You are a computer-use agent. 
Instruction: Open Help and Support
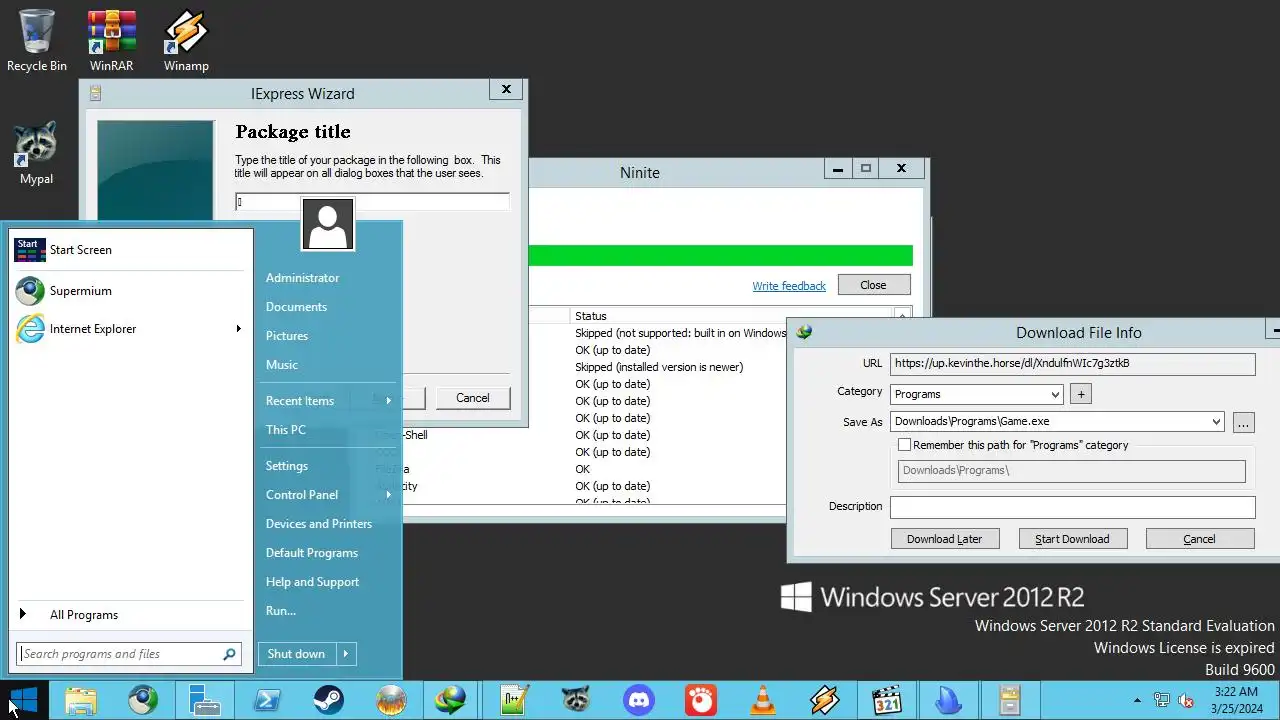click(312, 582)
